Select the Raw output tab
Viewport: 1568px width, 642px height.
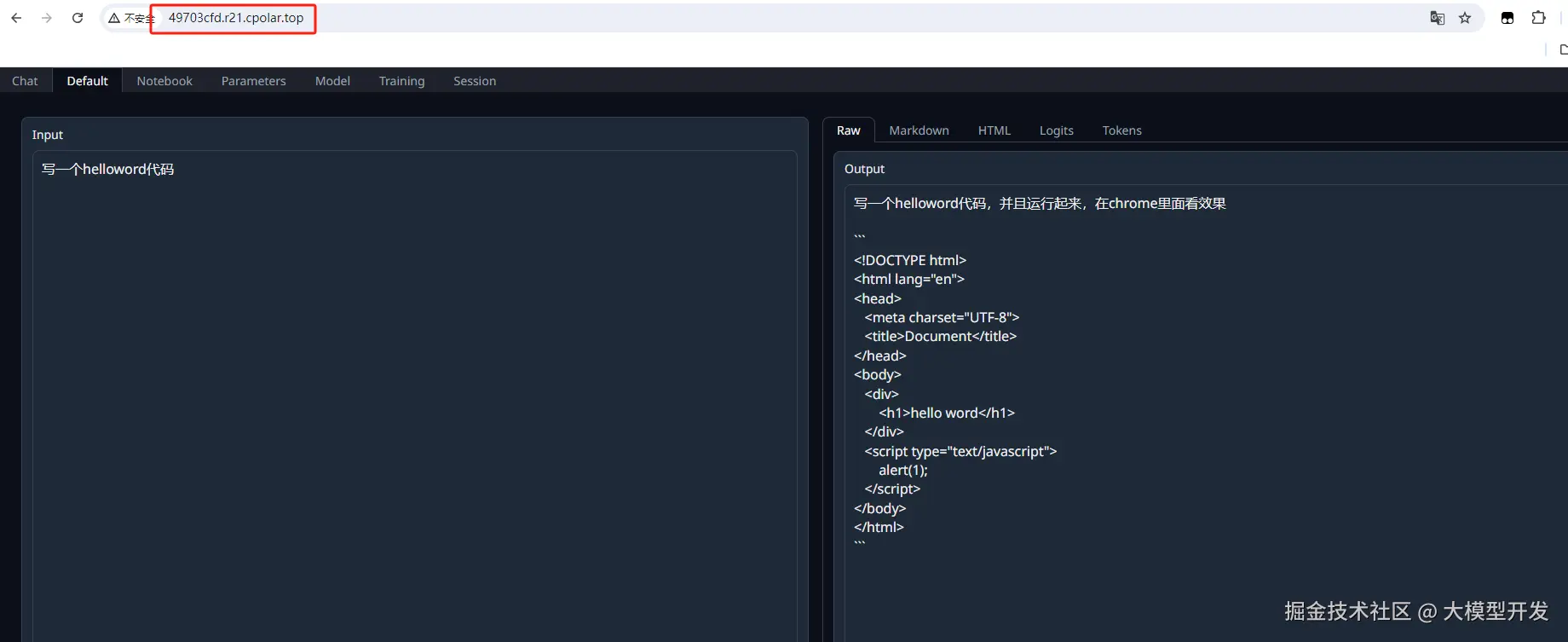pos(849,130)
